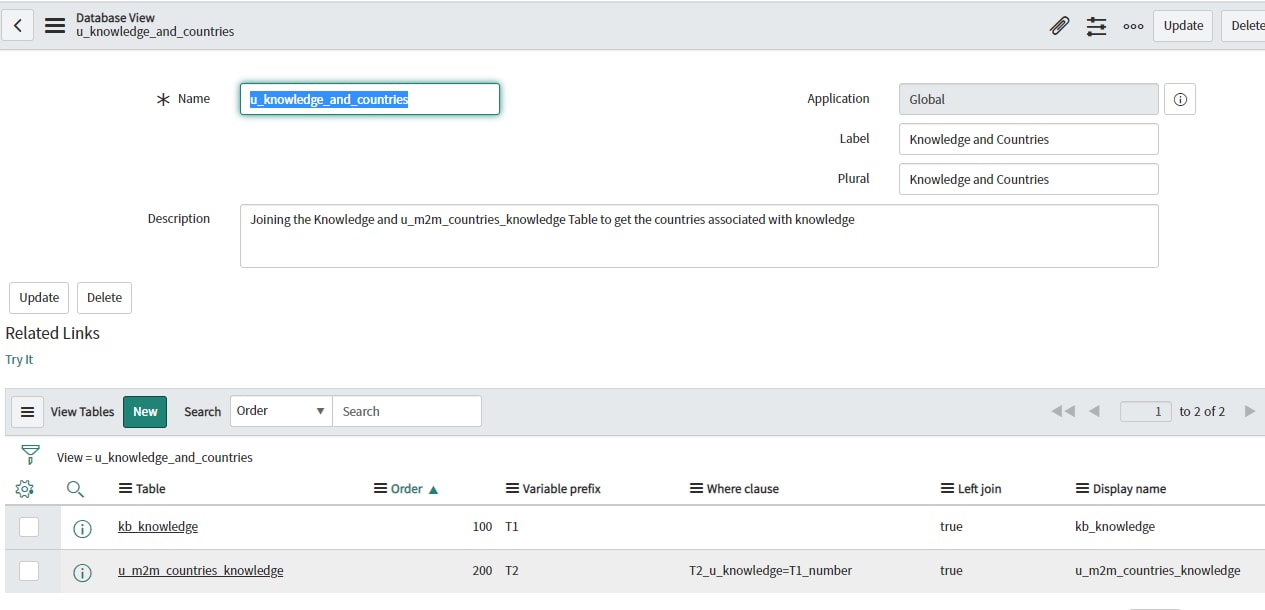Screen dimensions: 1265x610
Task: Click the Application Global field
Action: click(x=1029, y=99)
